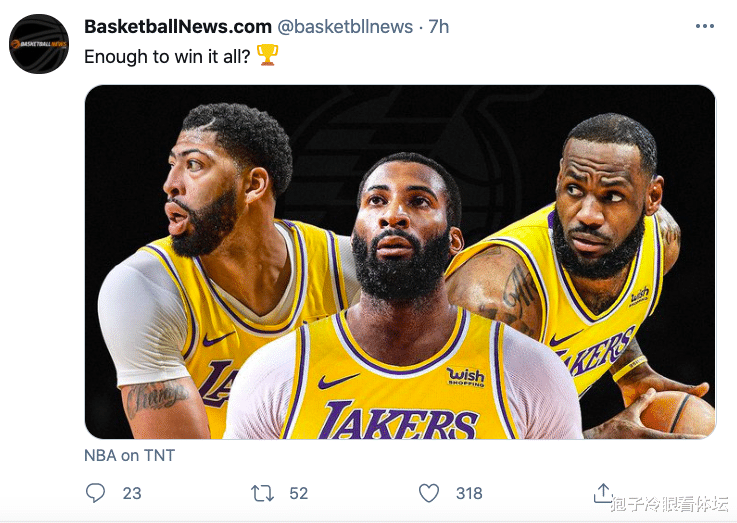Like the tweet with the heart icon
The height and width of the screenshot is (523, 737).
tap(429, 493)
